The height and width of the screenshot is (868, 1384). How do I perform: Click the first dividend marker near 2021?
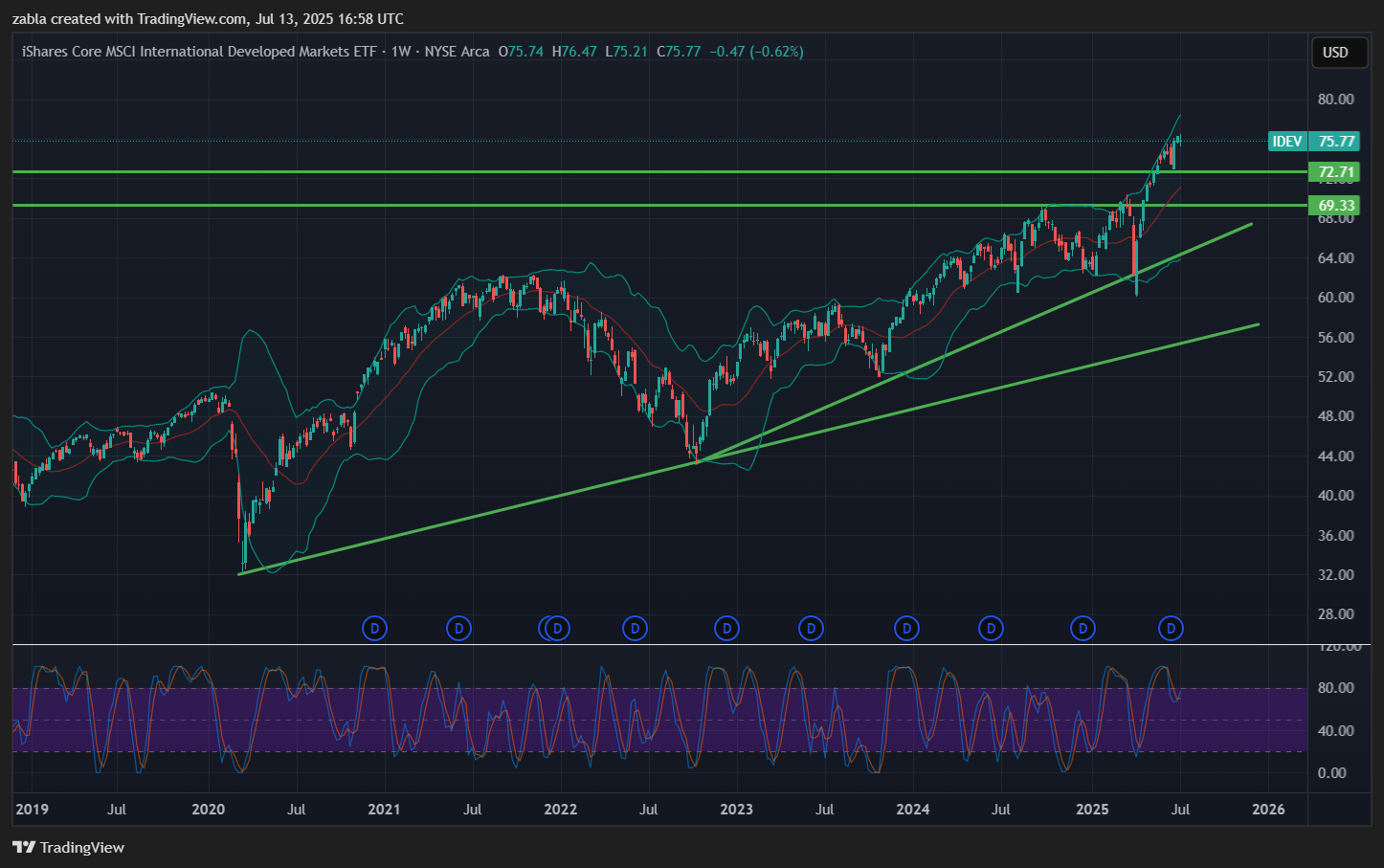[x=374, y=629]
